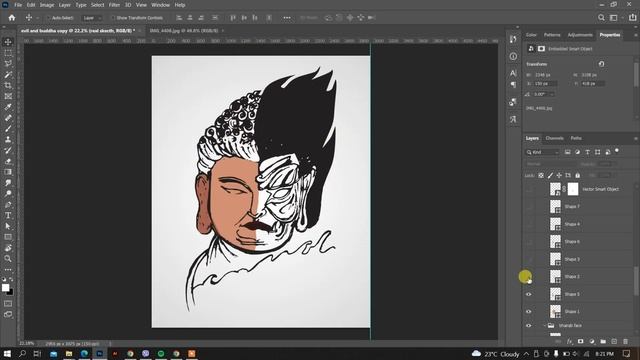Click the Share icon at top right
This screenshot has width=640, height=360.
(632, 18)
